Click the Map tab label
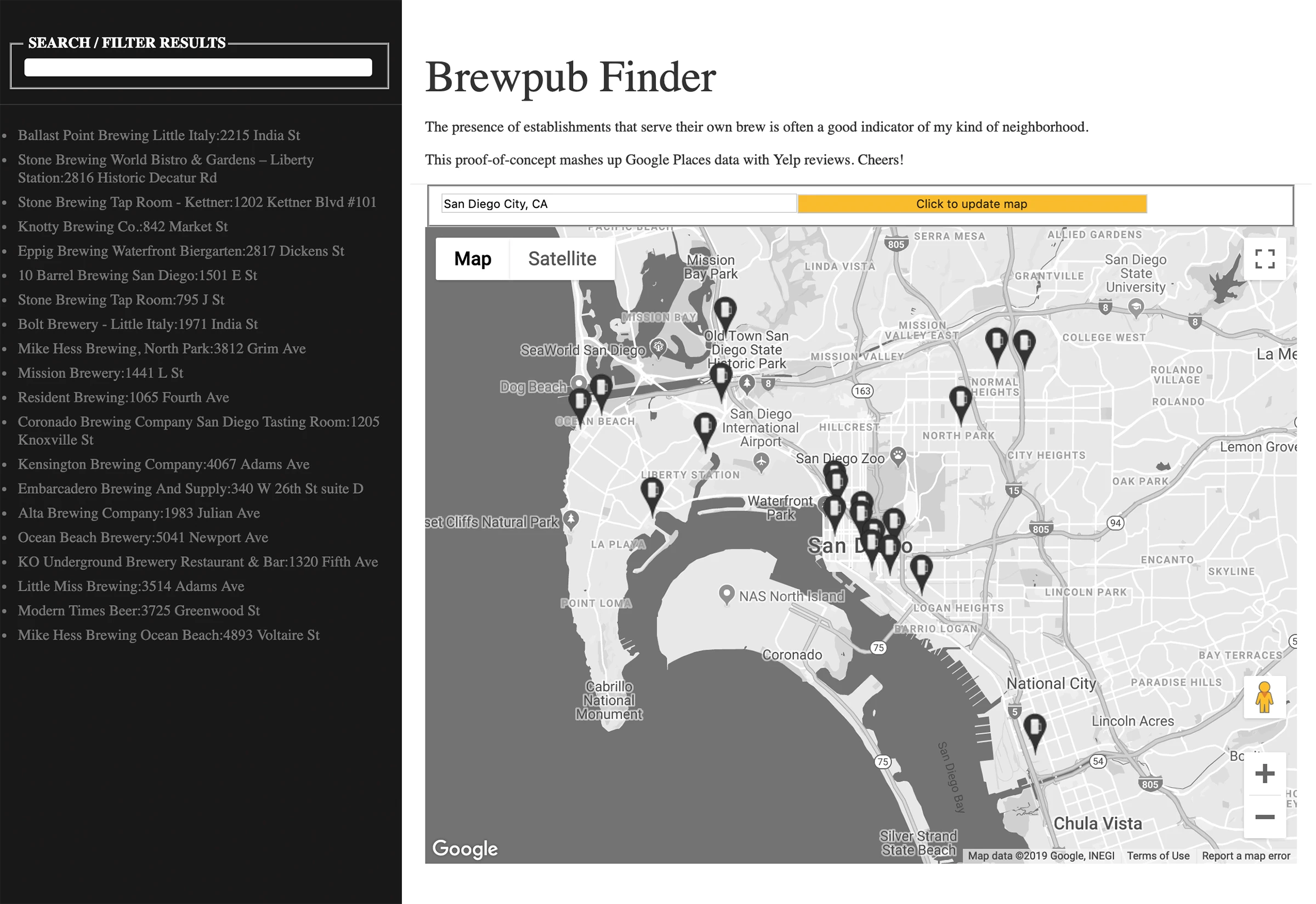Screen dimensions: 1316x904 pos(472,258)
